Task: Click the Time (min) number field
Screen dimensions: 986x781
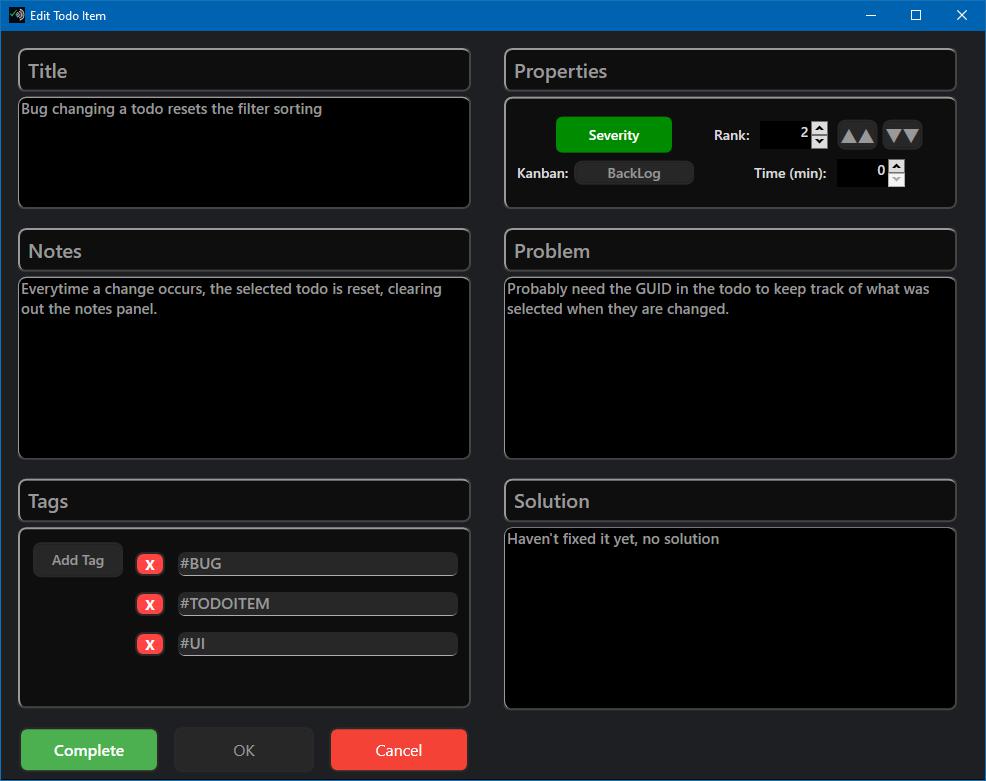Action: tap(862, 173)
